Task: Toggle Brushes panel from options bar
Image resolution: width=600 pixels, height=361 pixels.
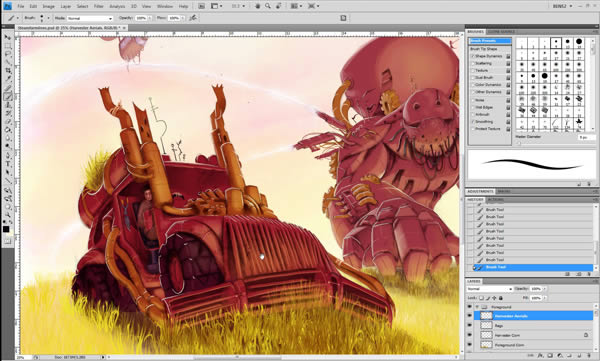Action: coord(343,18)
